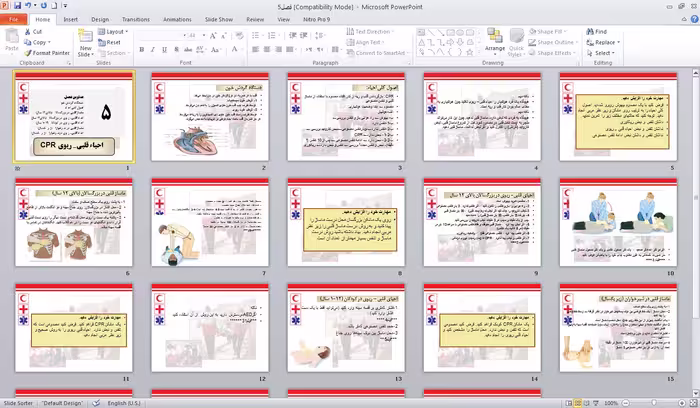The width and height of the screenshot is (700, 408).
Task: Open the Quick Styles gallery
Action: [516, 42]
